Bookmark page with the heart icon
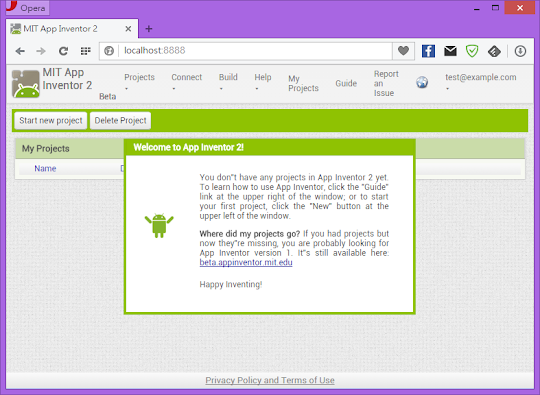Screen dimensions: 540x395 pos(403,51)
